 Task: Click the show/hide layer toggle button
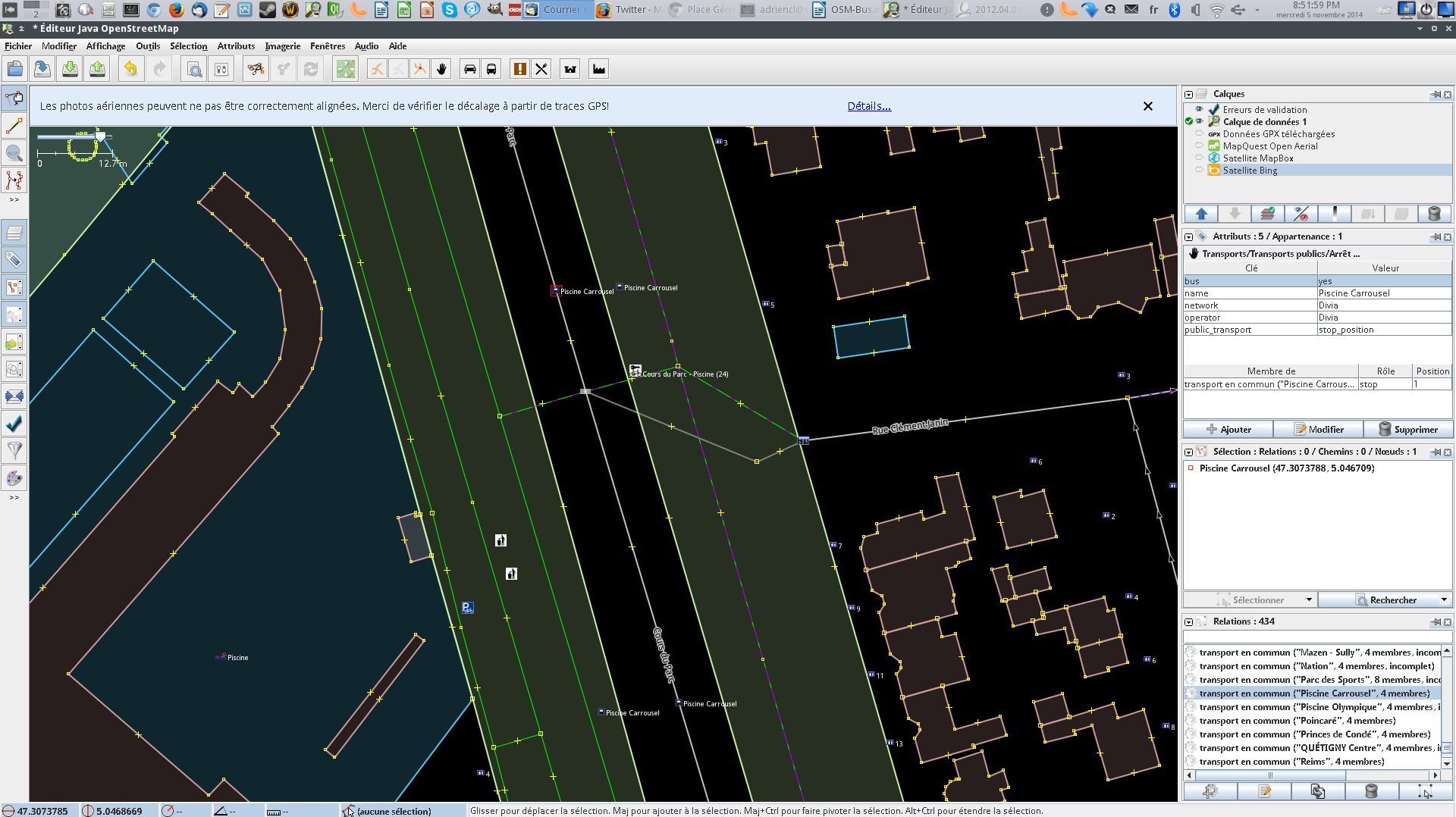1301,214
